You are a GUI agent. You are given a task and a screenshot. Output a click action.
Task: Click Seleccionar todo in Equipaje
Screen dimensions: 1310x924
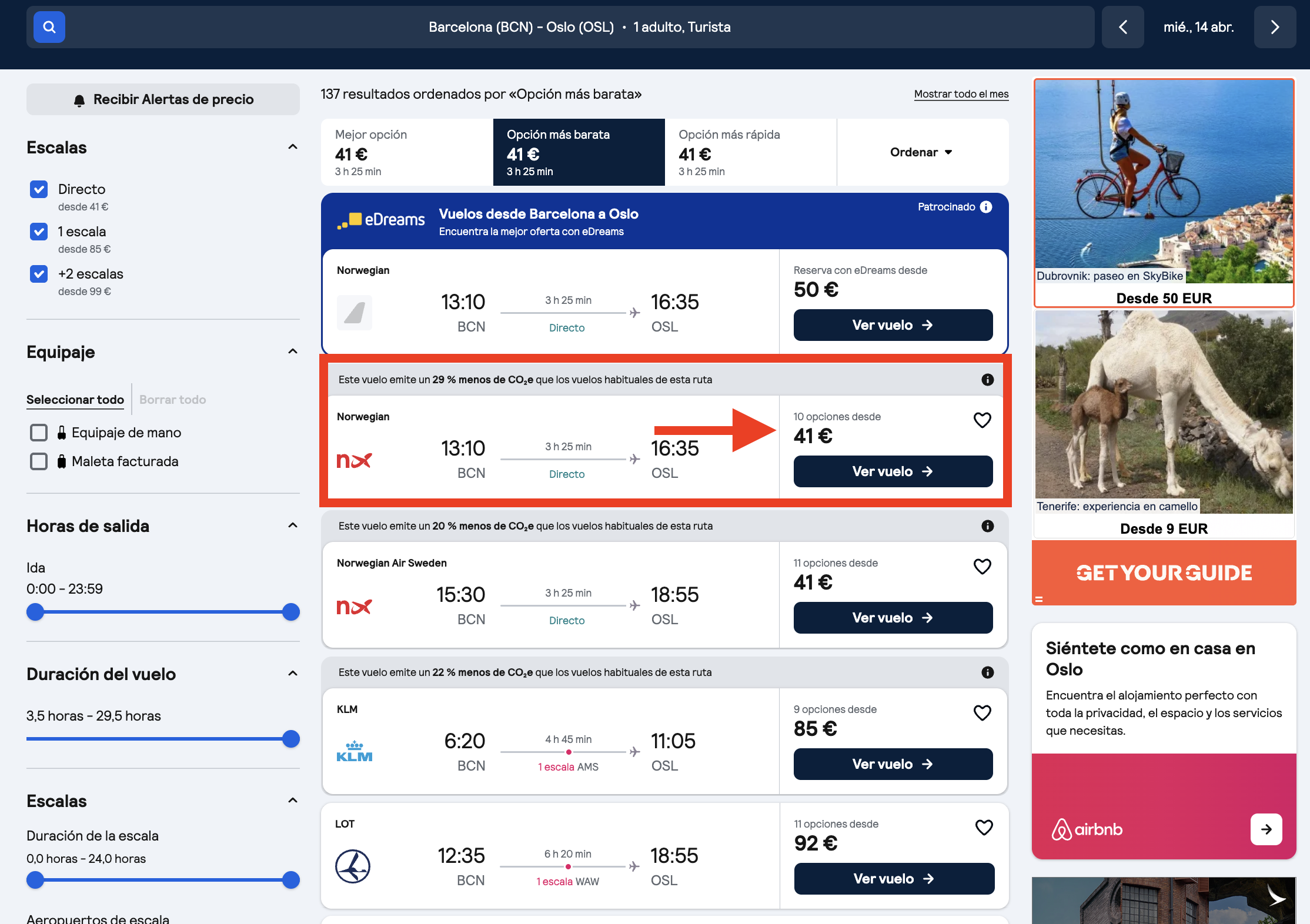(x=75, y=400)
